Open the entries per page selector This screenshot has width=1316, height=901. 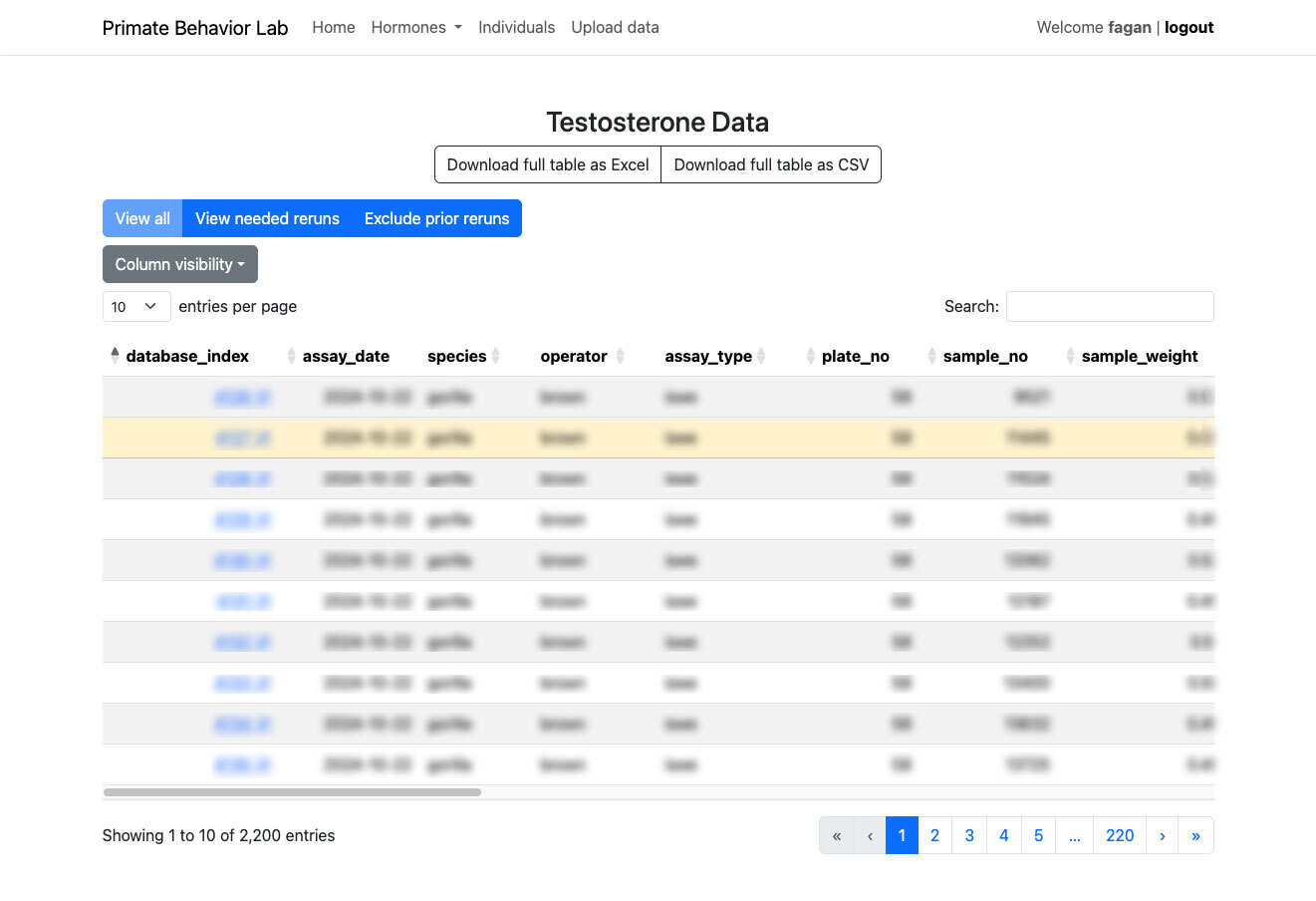[x=136, y=306]
